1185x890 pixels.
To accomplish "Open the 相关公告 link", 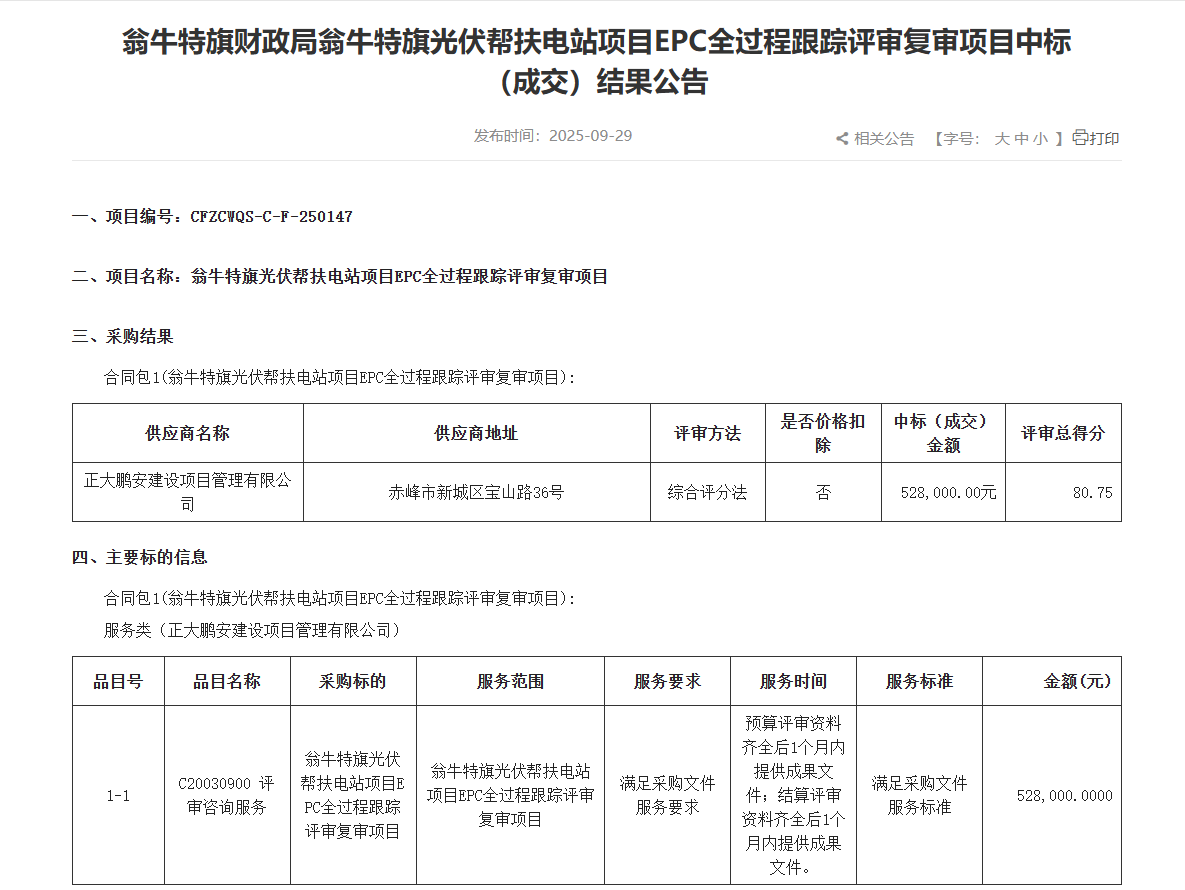I will (884, 139).
